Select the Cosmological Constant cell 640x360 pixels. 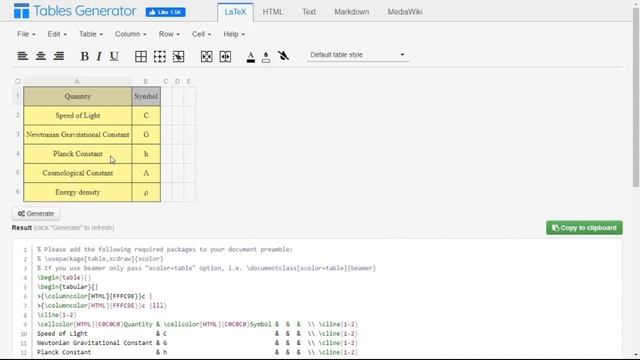[78, 173]
